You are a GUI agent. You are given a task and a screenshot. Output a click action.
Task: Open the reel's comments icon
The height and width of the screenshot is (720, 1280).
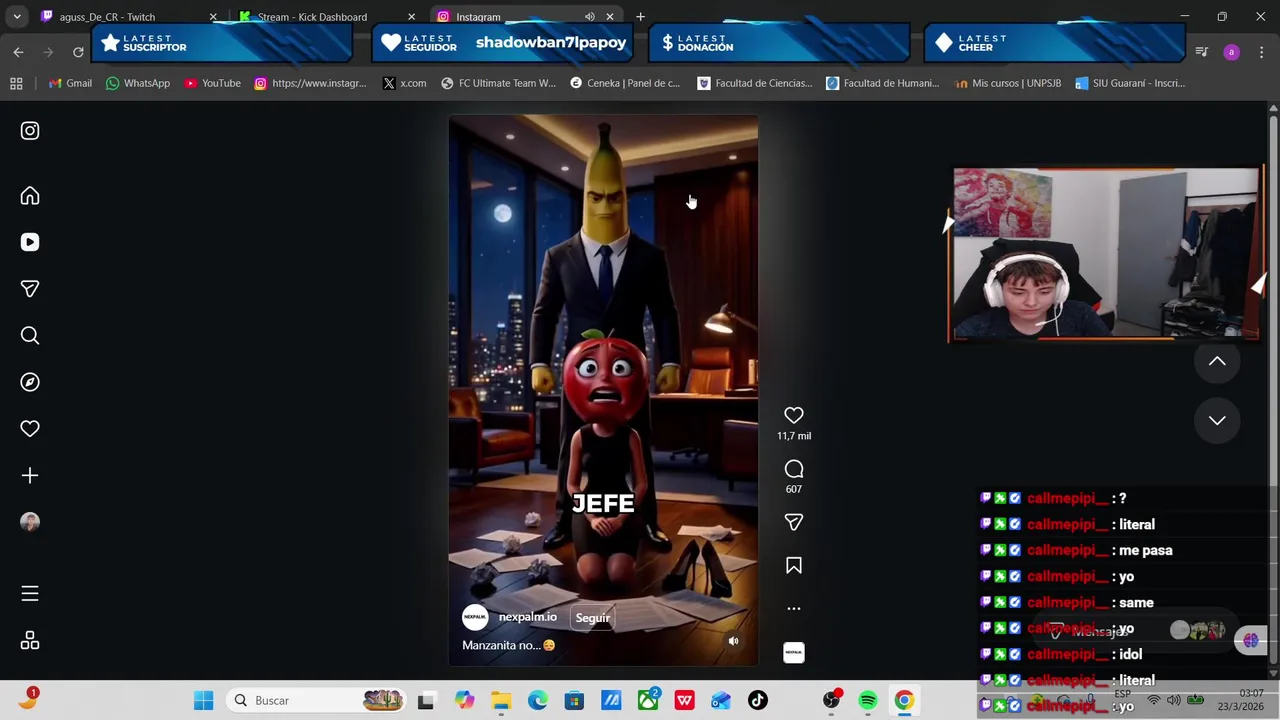point(794,469)
